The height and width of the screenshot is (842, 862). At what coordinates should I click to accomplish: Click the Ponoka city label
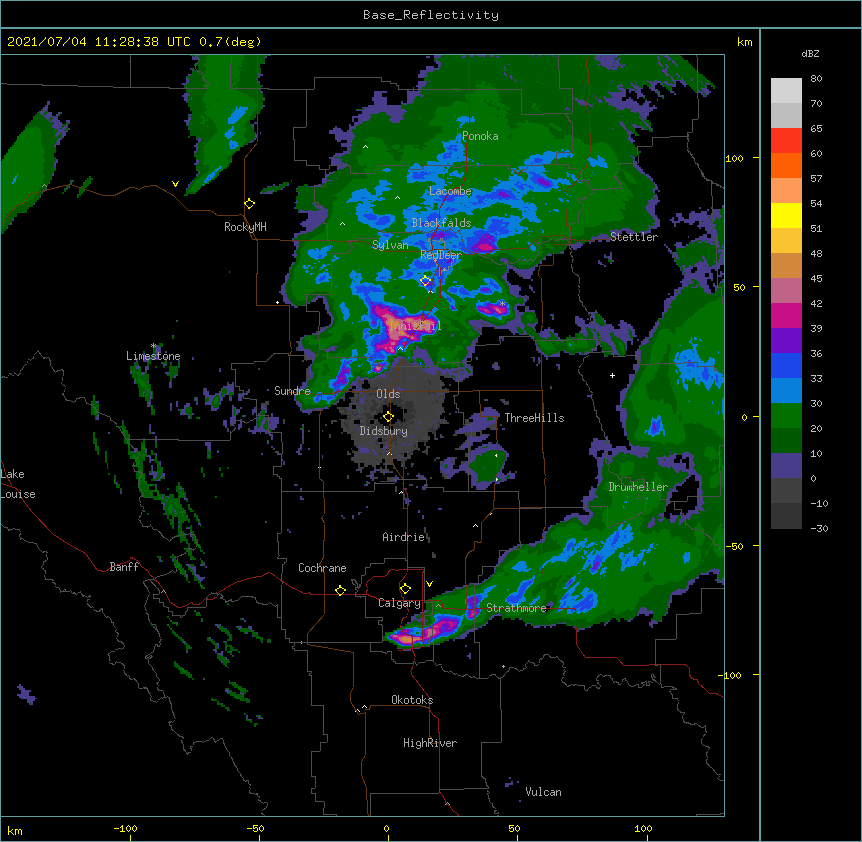coord(480,136)
